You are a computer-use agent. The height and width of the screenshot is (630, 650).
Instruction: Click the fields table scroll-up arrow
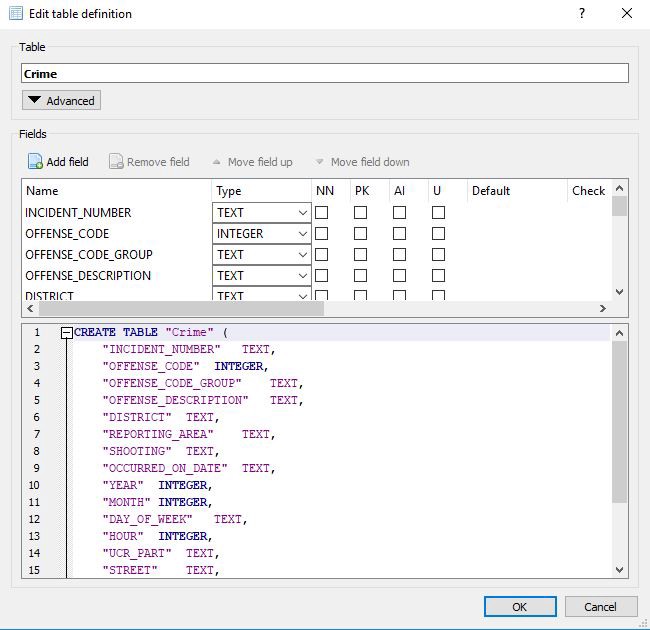[x=619, y=188]
